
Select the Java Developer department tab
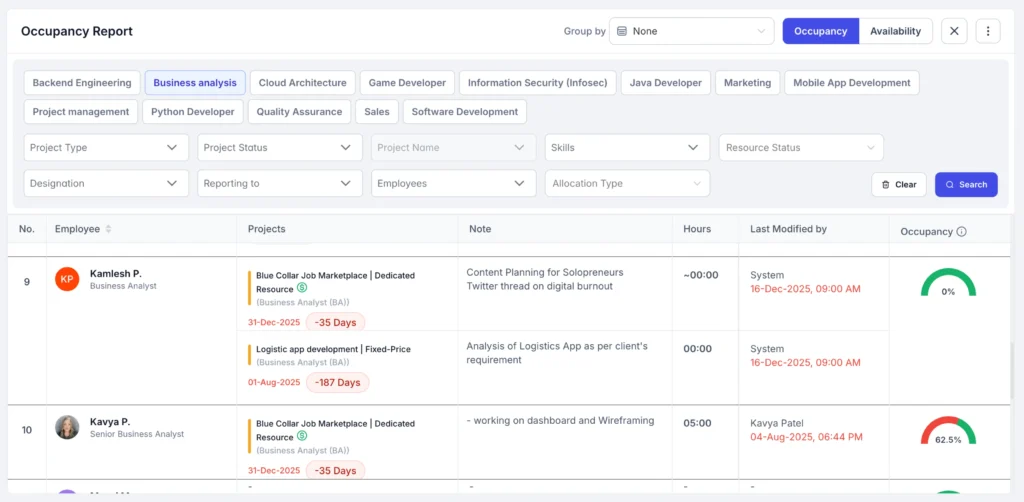coord(665,83)
